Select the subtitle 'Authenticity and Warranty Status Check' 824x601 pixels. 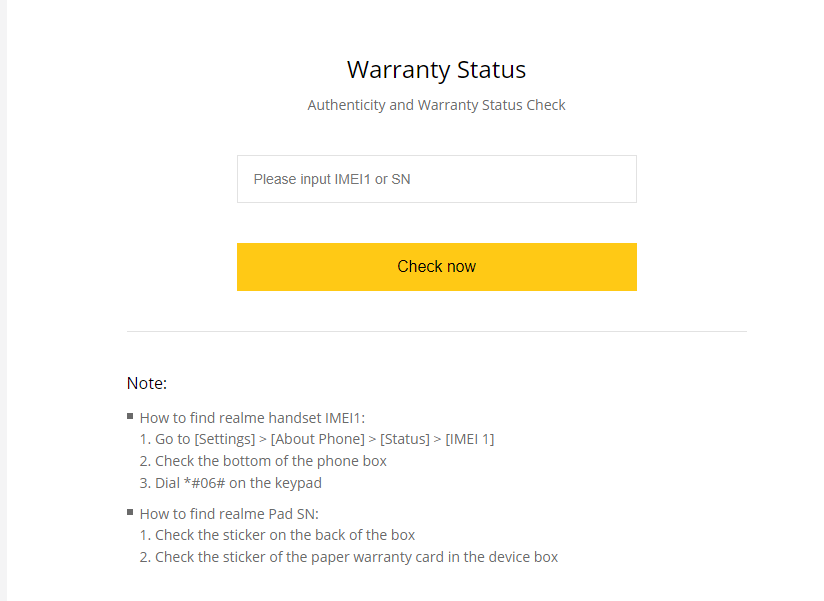point(436,104)
